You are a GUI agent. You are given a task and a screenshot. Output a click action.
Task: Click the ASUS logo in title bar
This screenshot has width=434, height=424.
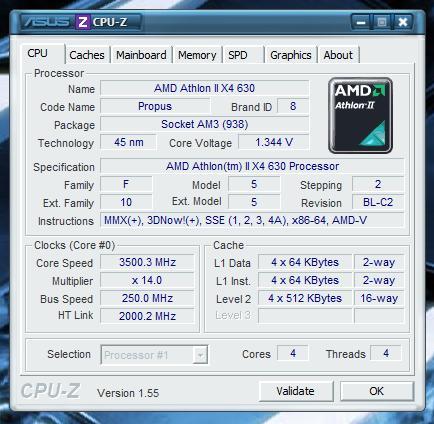coord(47,22)
